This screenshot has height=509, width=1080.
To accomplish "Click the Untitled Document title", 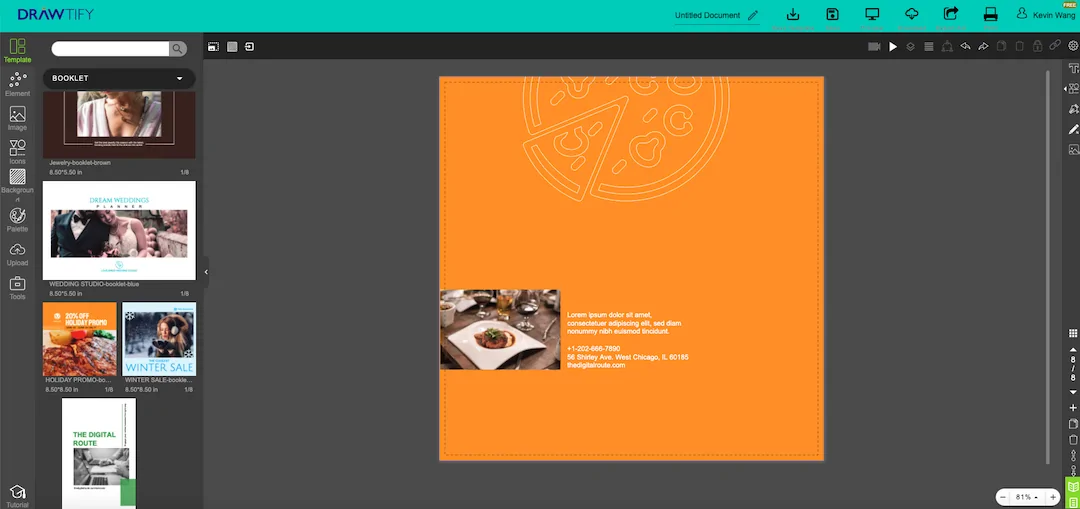I will click(x=707, y=15).
